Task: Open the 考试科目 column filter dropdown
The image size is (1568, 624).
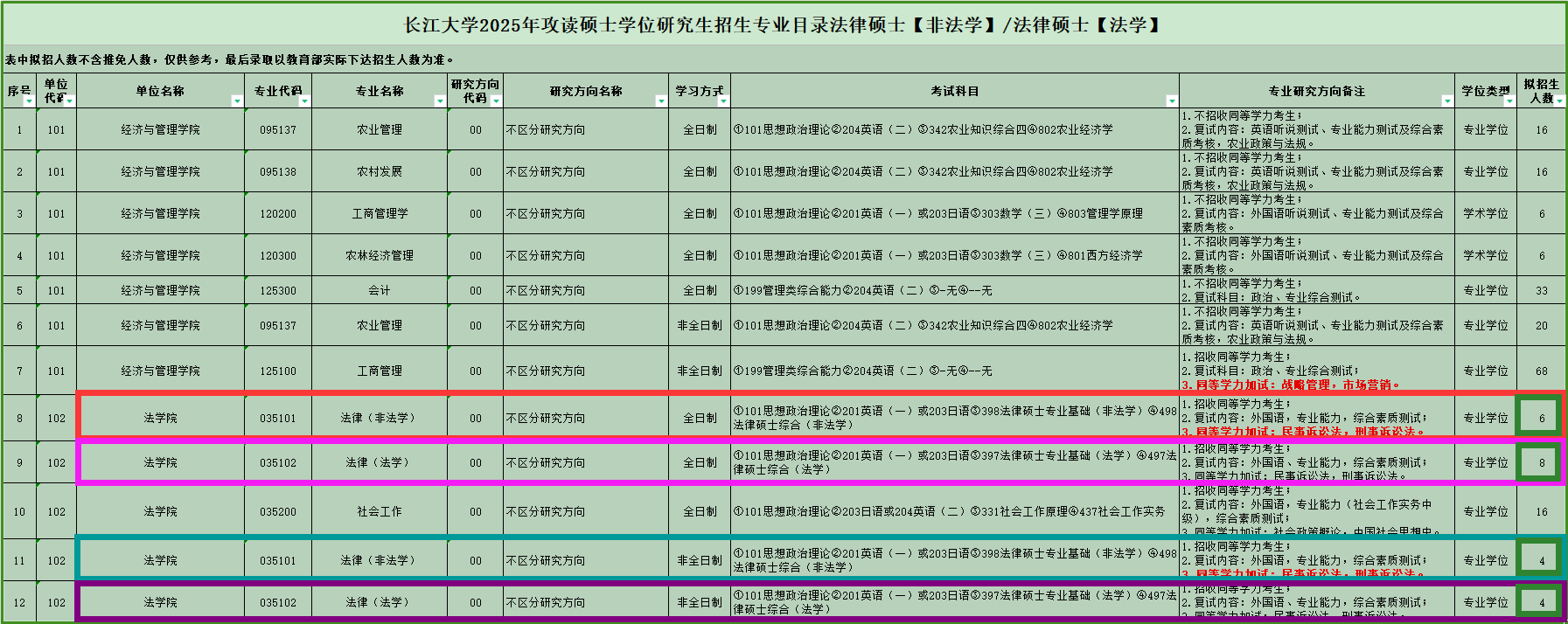Action: tap(1172, 101)
